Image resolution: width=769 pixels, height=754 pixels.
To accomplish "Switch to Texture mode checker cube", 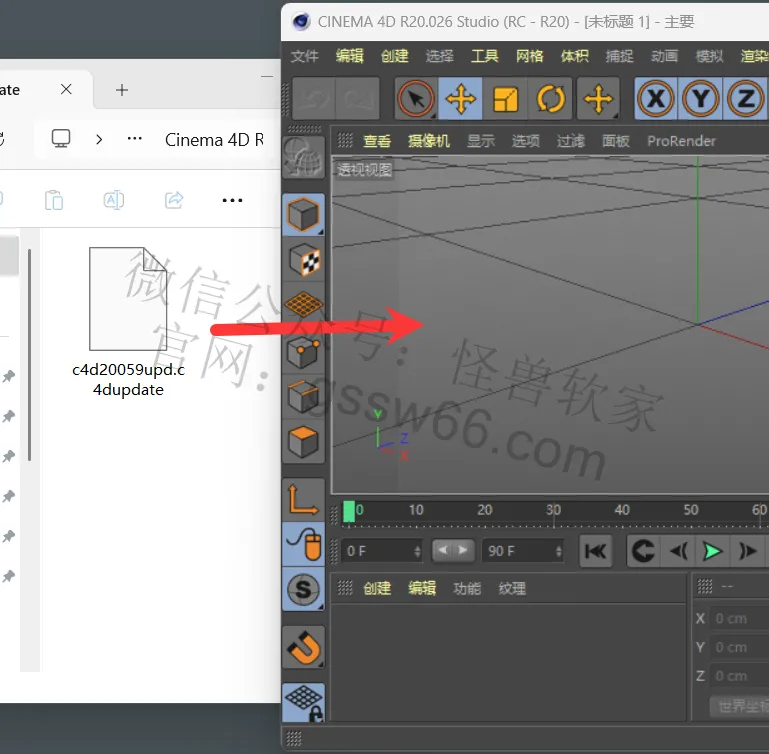I will (303, 260).
